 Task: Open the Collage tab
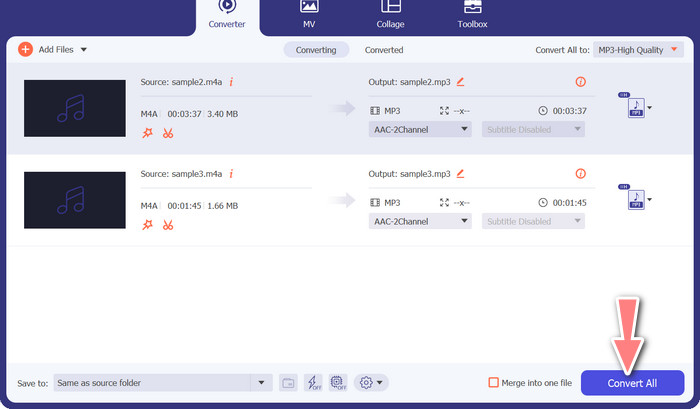pyautogui.click(x=390, y=15)
